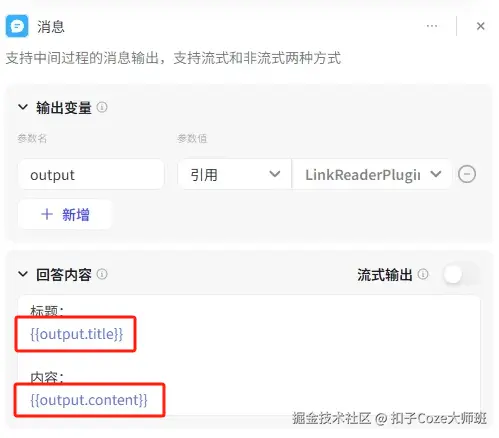Toggle the 流式输出 streaming switch
The height and width of the screenshot is (438, 499).
click(462, 275)
